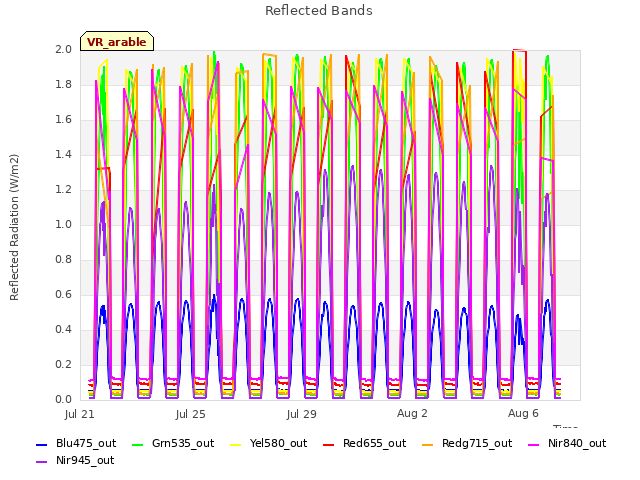Click the green Grn535_out legend color marker
This screenshot has height=480, width=640.
(138, 444)
